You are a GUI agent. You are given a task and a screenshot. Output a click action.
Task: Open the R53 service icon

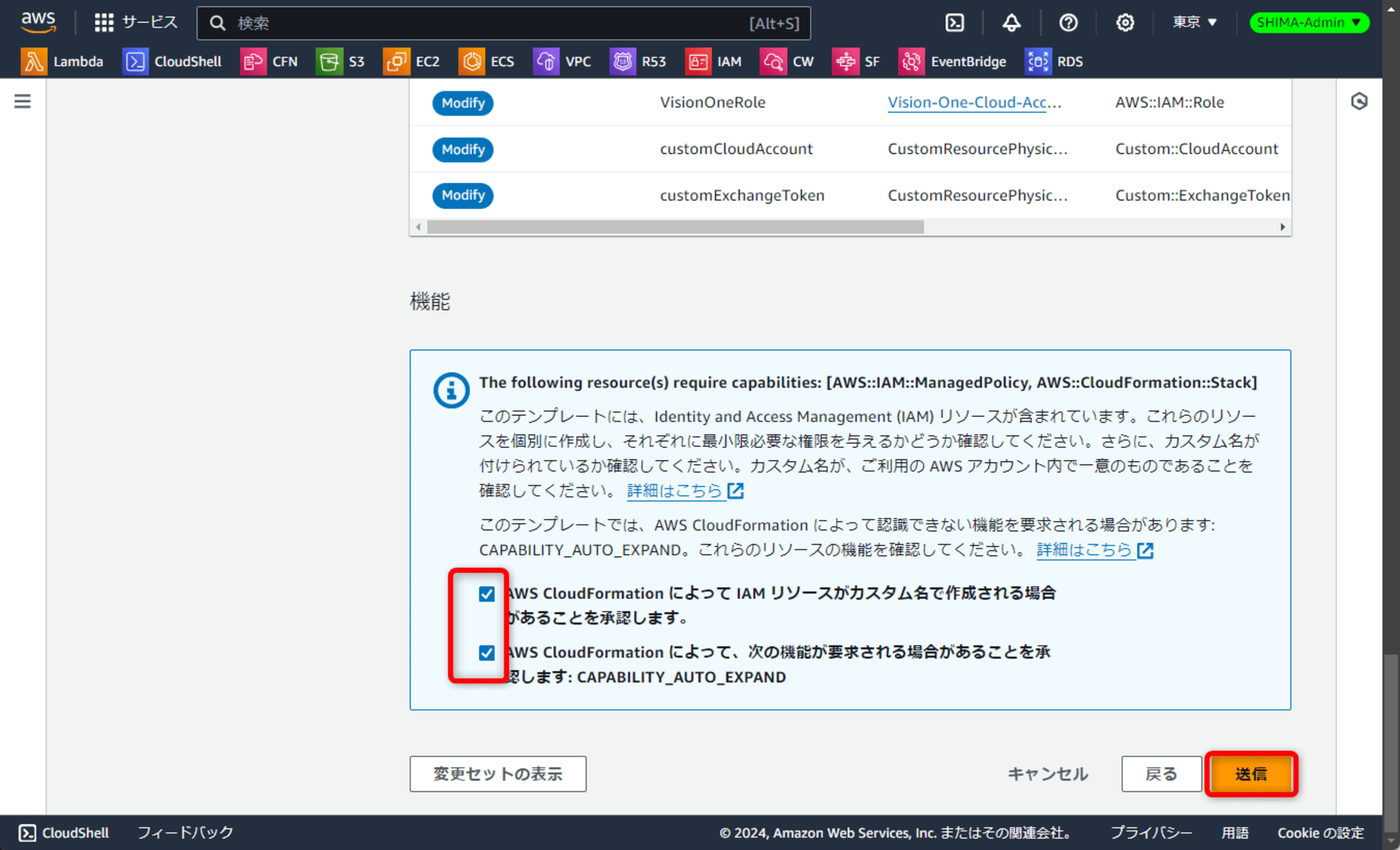[x=622, y=62]
